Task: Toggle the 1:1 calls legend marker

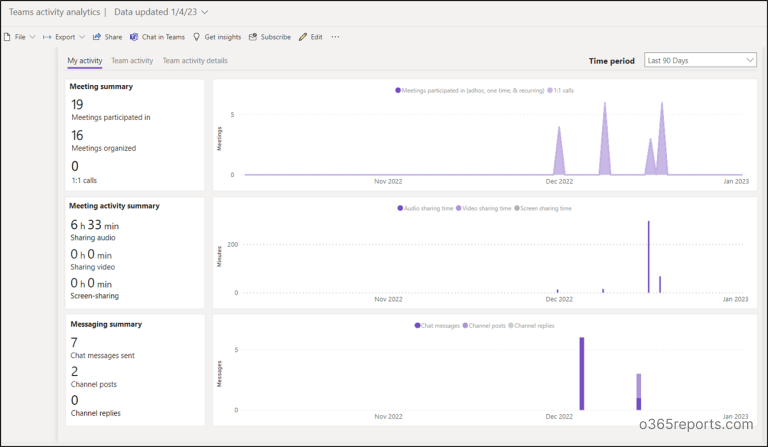Action: tap(550, 91)
